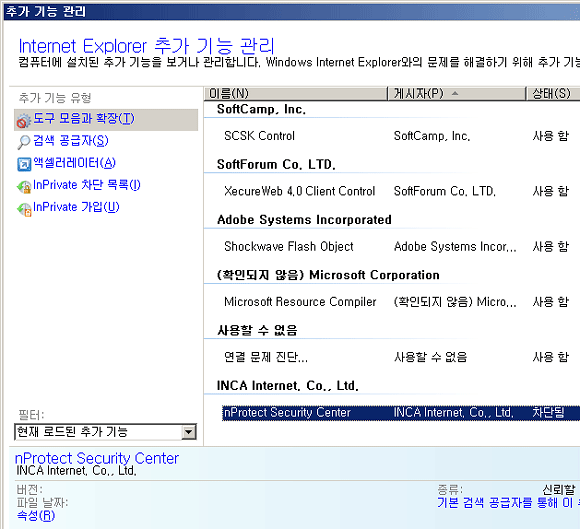The image size is (580, 529).
Task: Click the search providers magnifier icon
Action: tap(24, 142)
